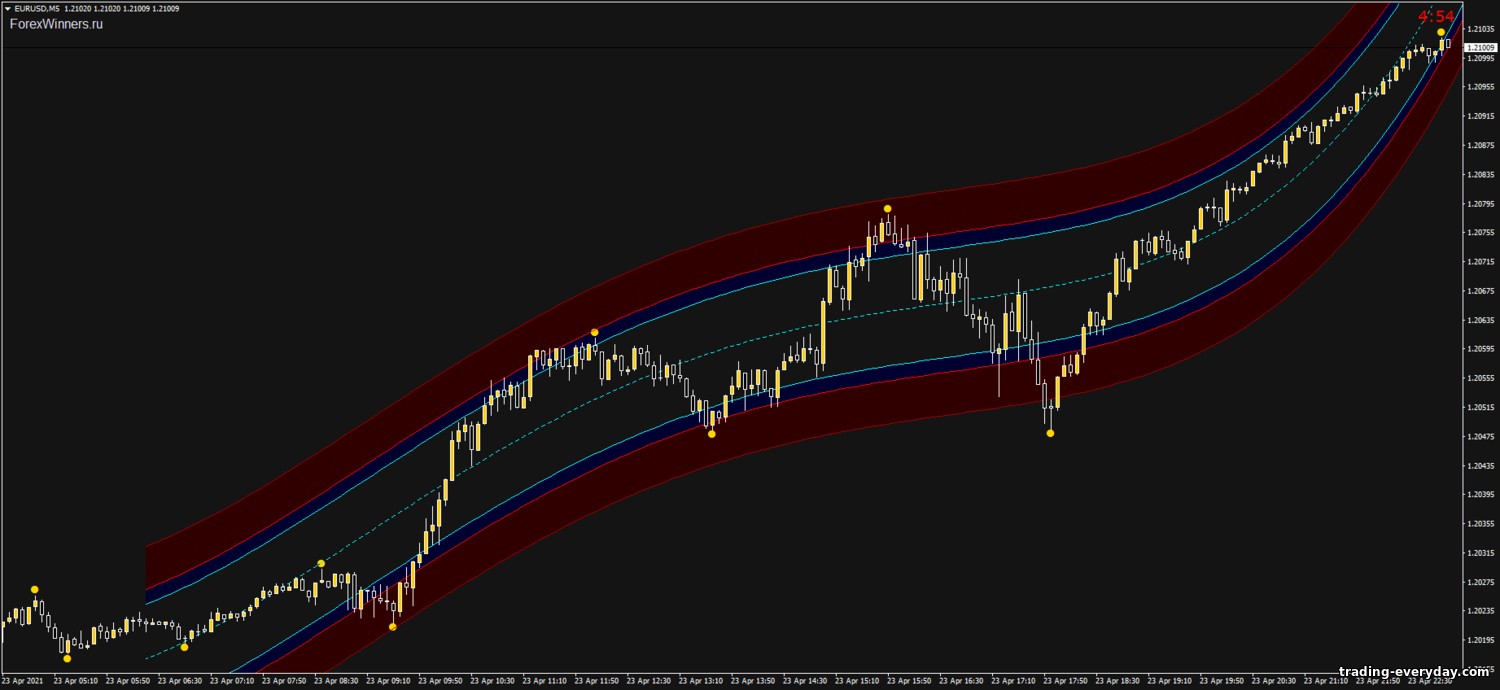Click the 23 Apr 12:30 time label
1500x690 pixels.
click(648, 682)
